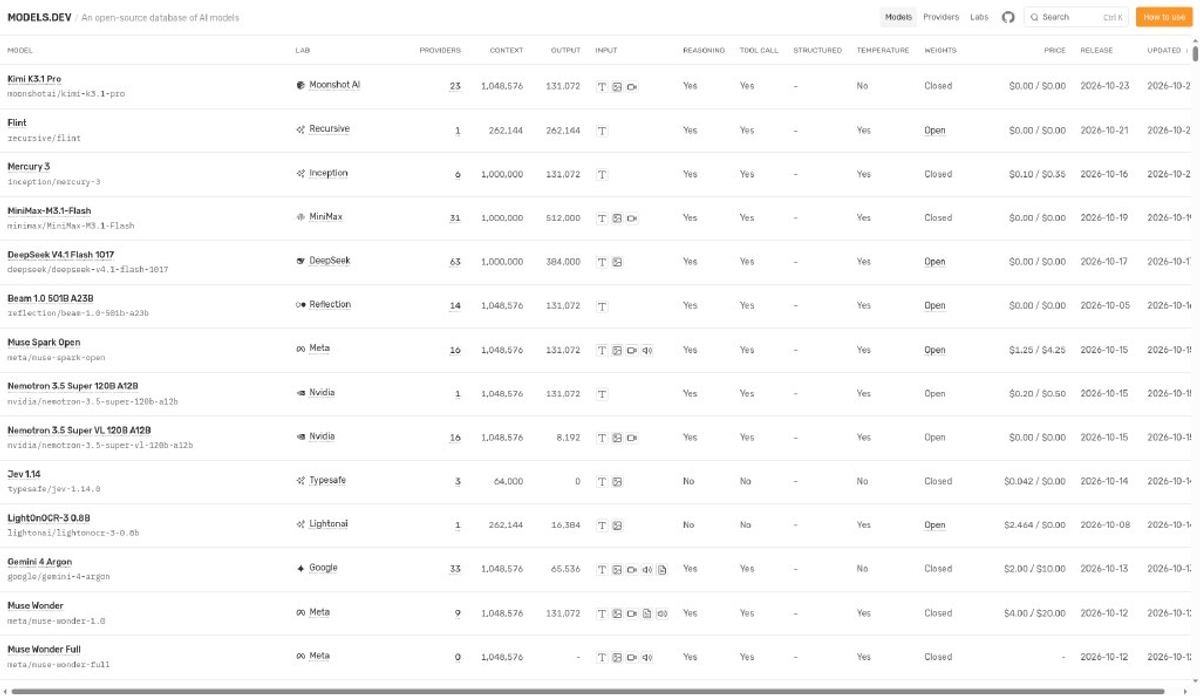Viewport: 1200px width, 696px height.
Task: Click Meta logo in Muse Spark Open row
Action: pos(300,349)
